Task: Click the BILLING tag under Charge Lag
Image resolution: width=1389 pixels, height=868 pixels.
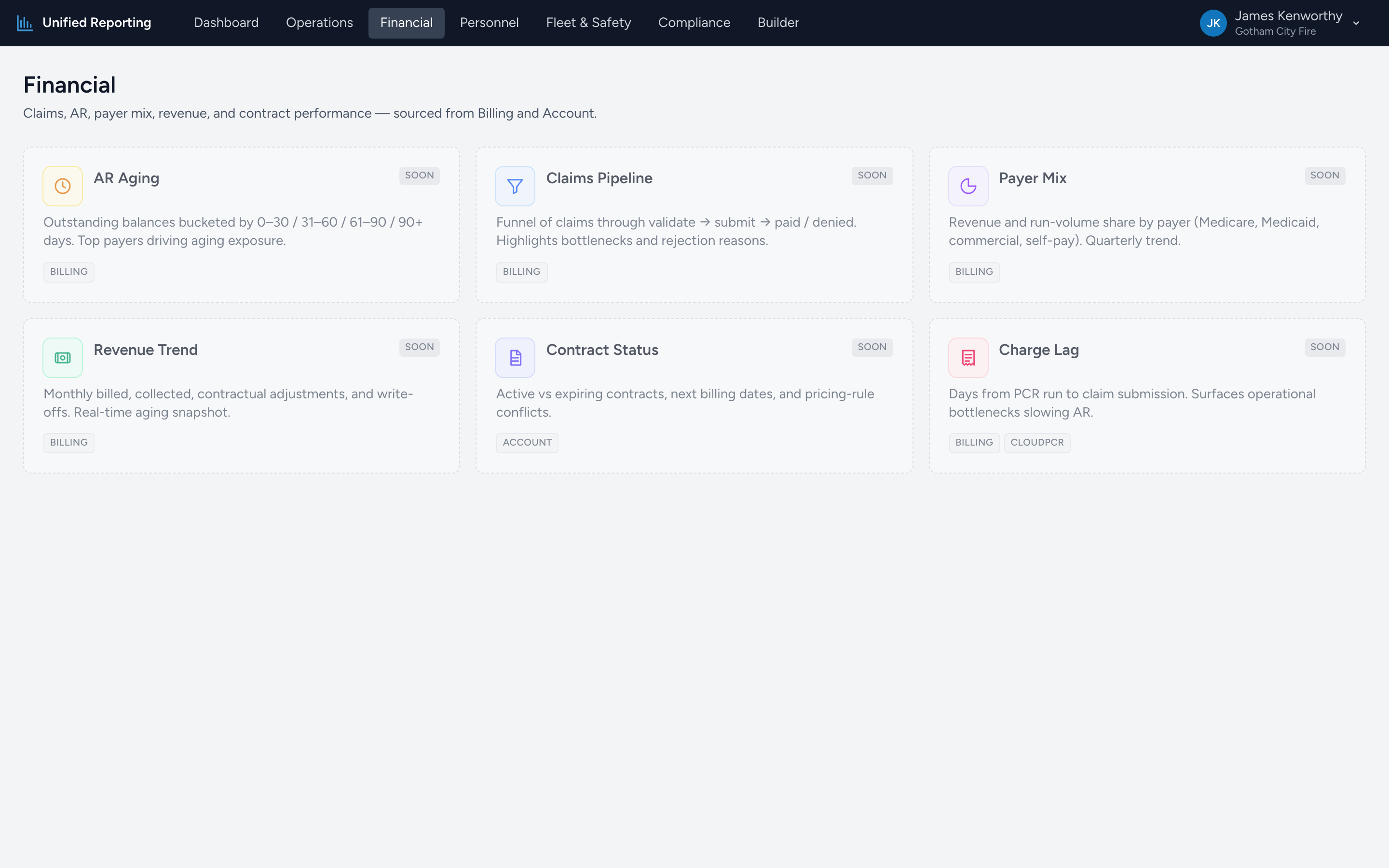Action: pos(974,443)
